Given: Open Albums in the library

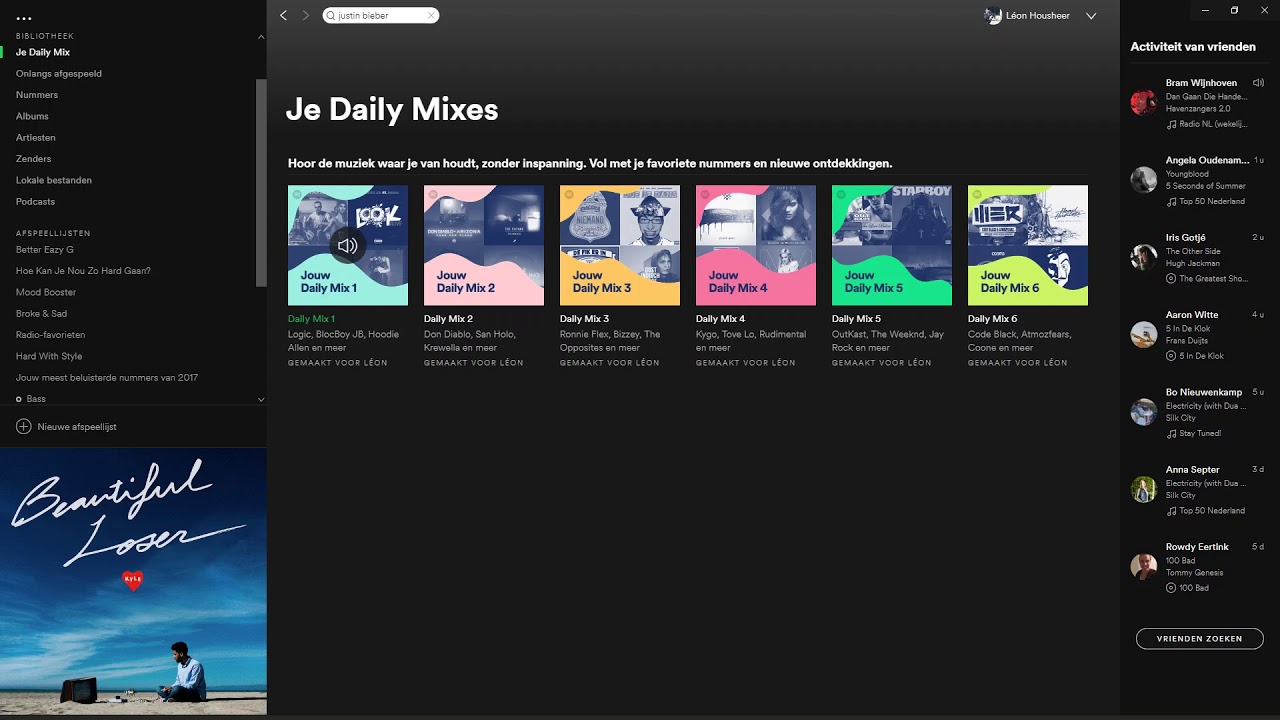Looking at the screenshot, I should point(32,116).
